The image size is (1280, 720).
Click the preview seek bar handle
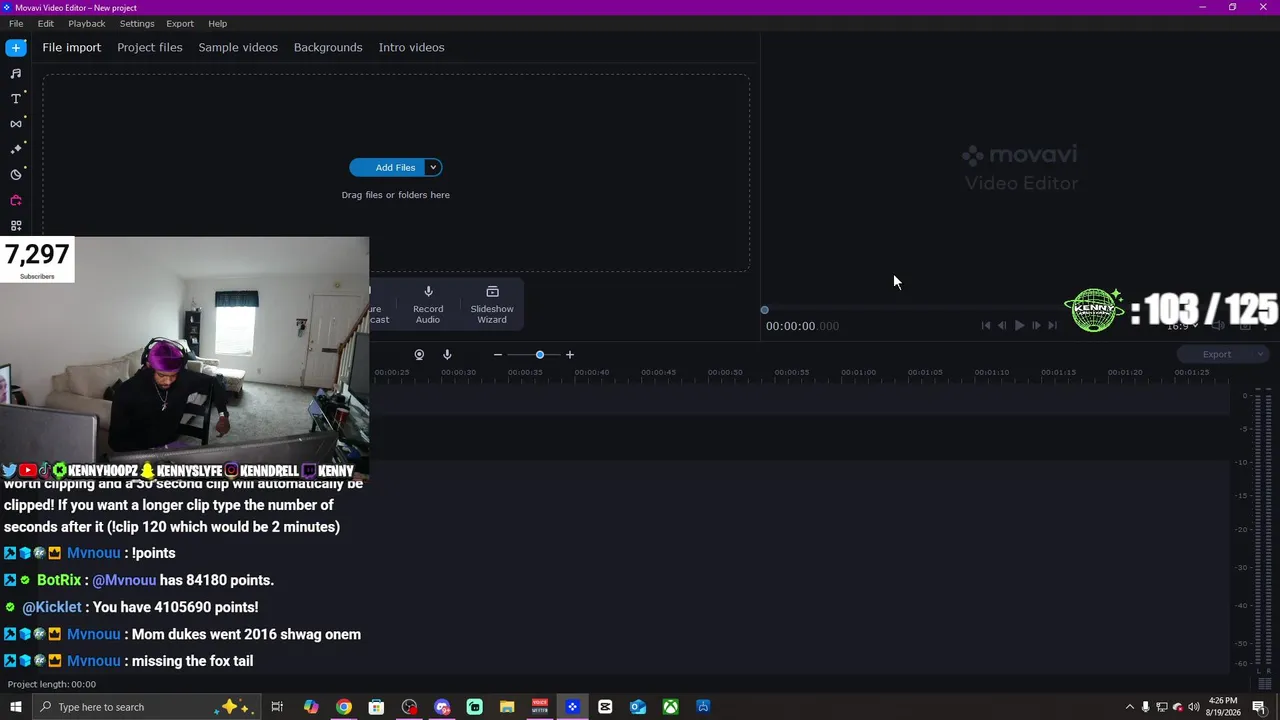(765, 310)
